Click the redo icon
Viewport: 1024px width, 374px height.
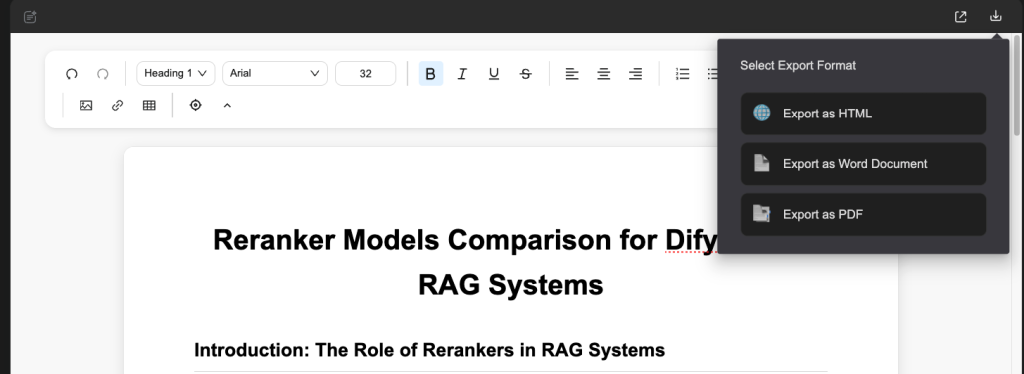[x=103, y=74]
